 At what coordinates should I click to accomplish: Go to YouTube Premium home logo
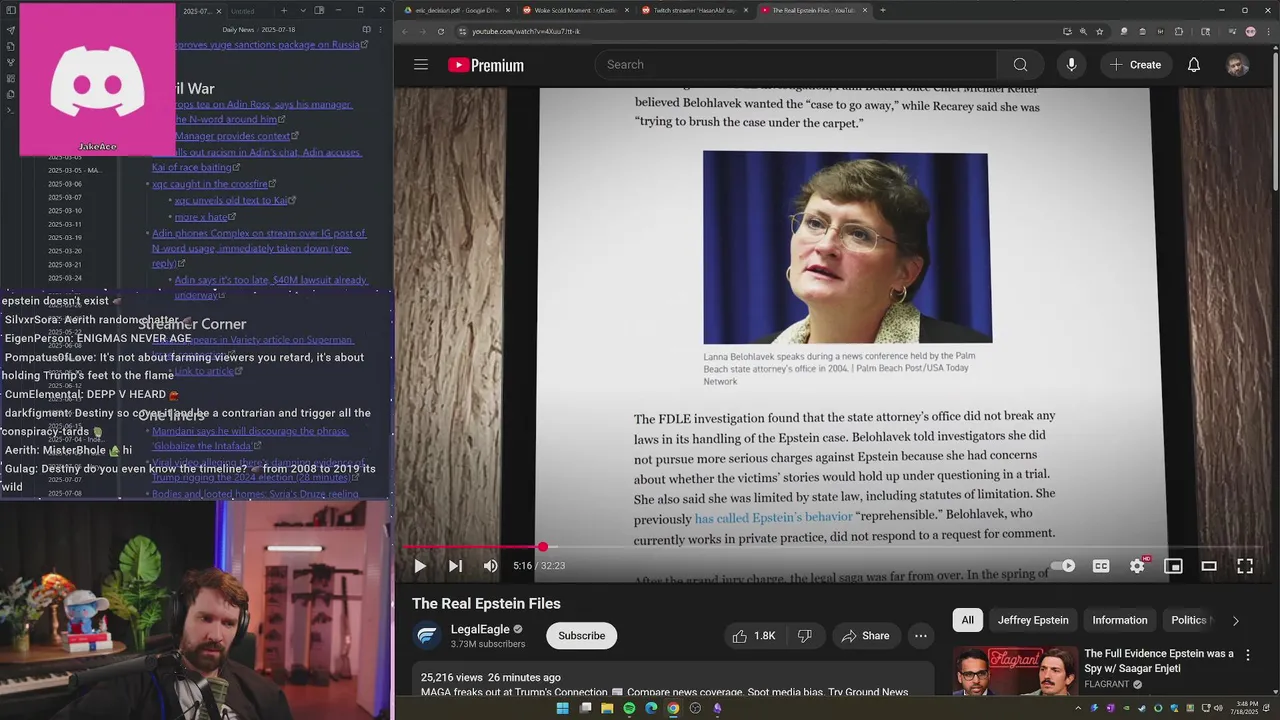pos(486,65)
